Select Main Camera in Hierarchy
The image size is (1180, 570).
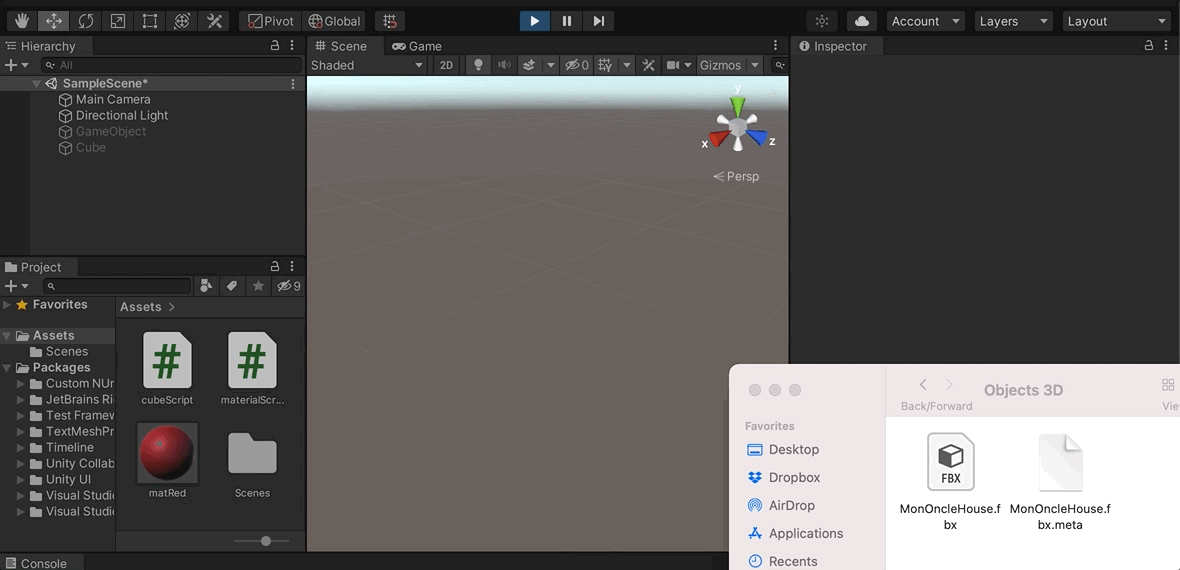(112, 100)
